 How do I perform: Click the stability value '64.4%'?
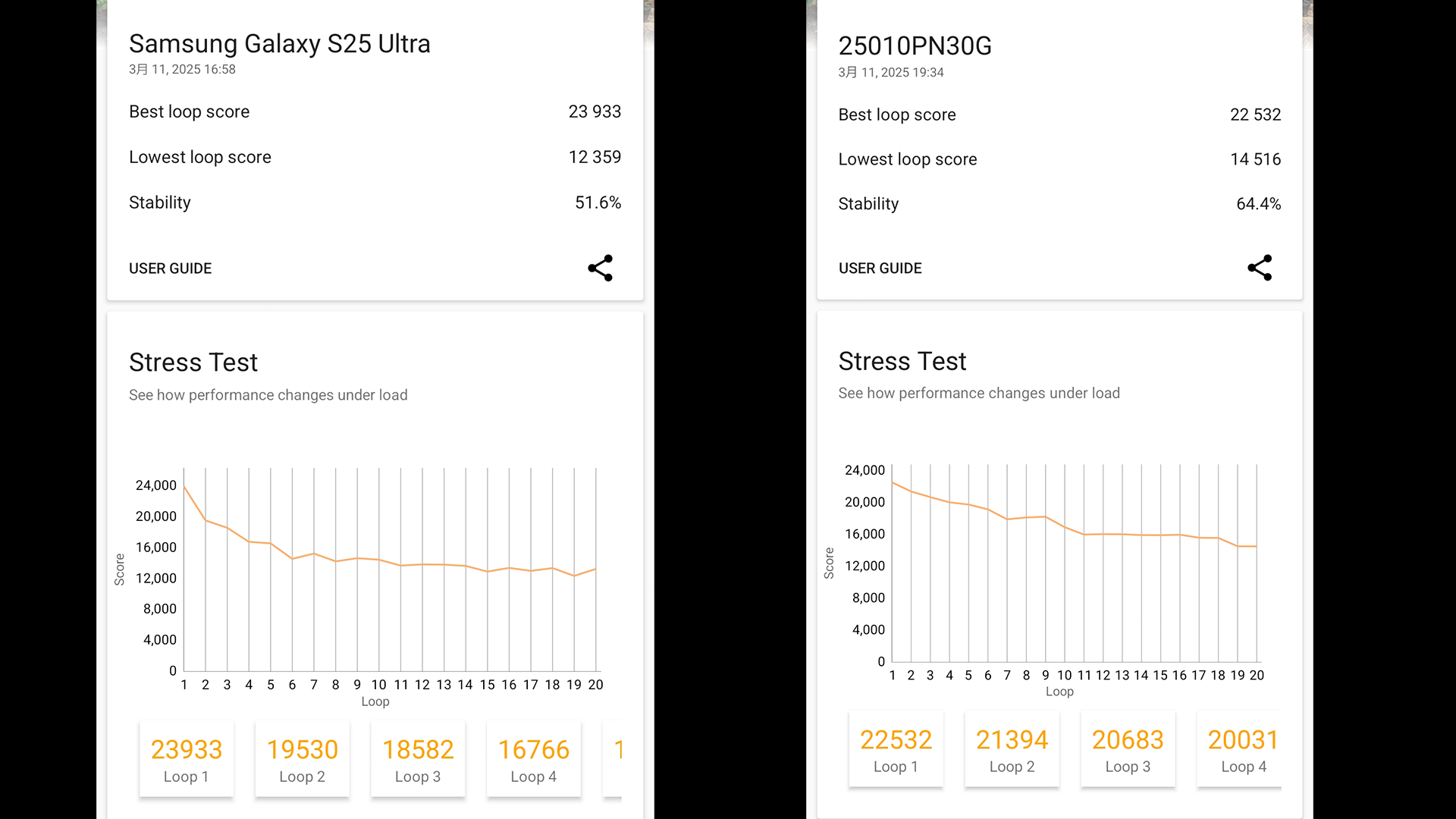[1258, 204]
